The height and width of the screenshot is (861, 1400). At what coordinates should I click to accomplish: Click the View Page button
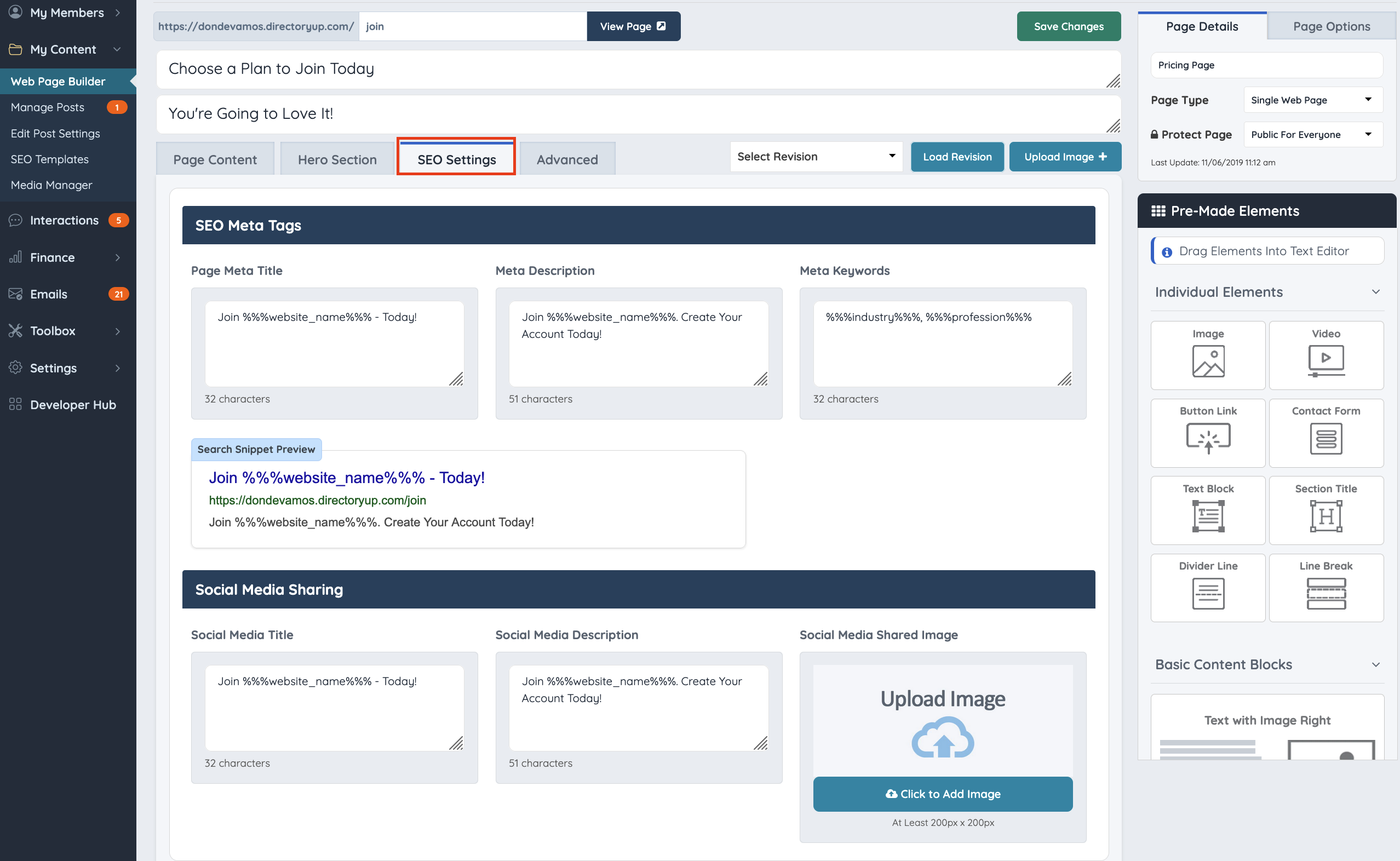tap(633, 26)
